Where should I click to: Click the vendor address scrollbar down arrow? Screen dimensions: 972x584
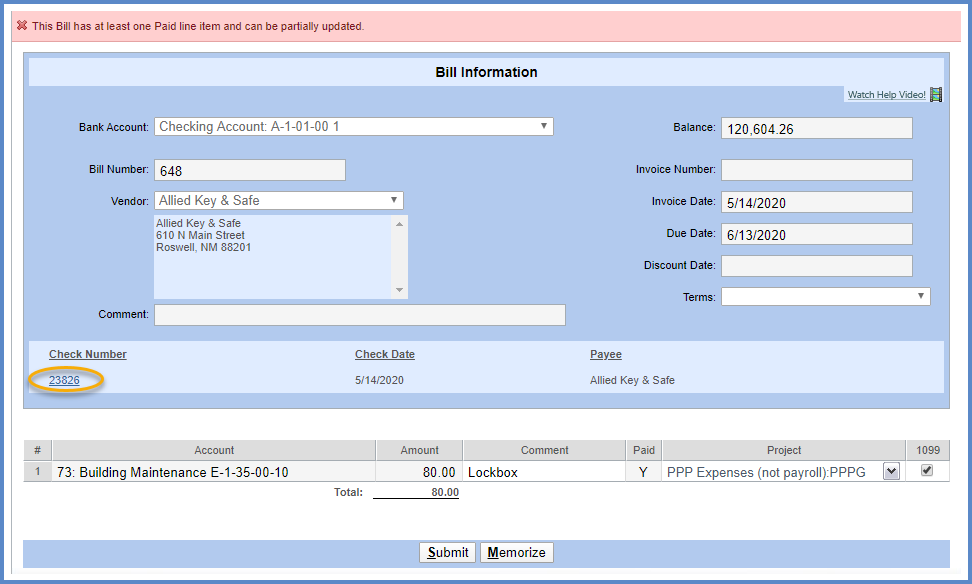point(400,291)
